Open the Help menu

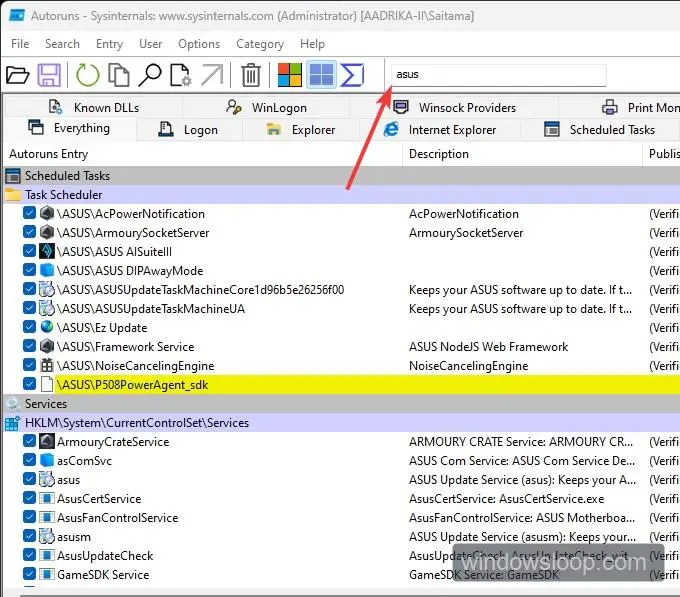pos(312,44)
